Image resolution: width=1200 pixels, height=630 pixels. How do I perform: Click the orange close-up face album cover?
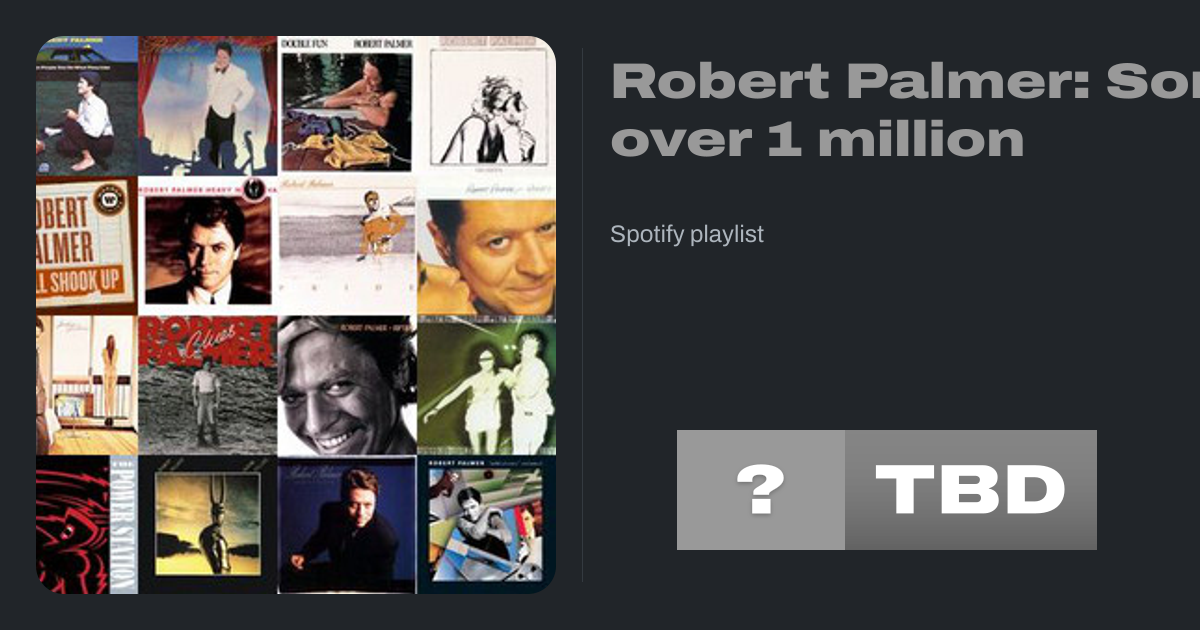click(486, 246)
